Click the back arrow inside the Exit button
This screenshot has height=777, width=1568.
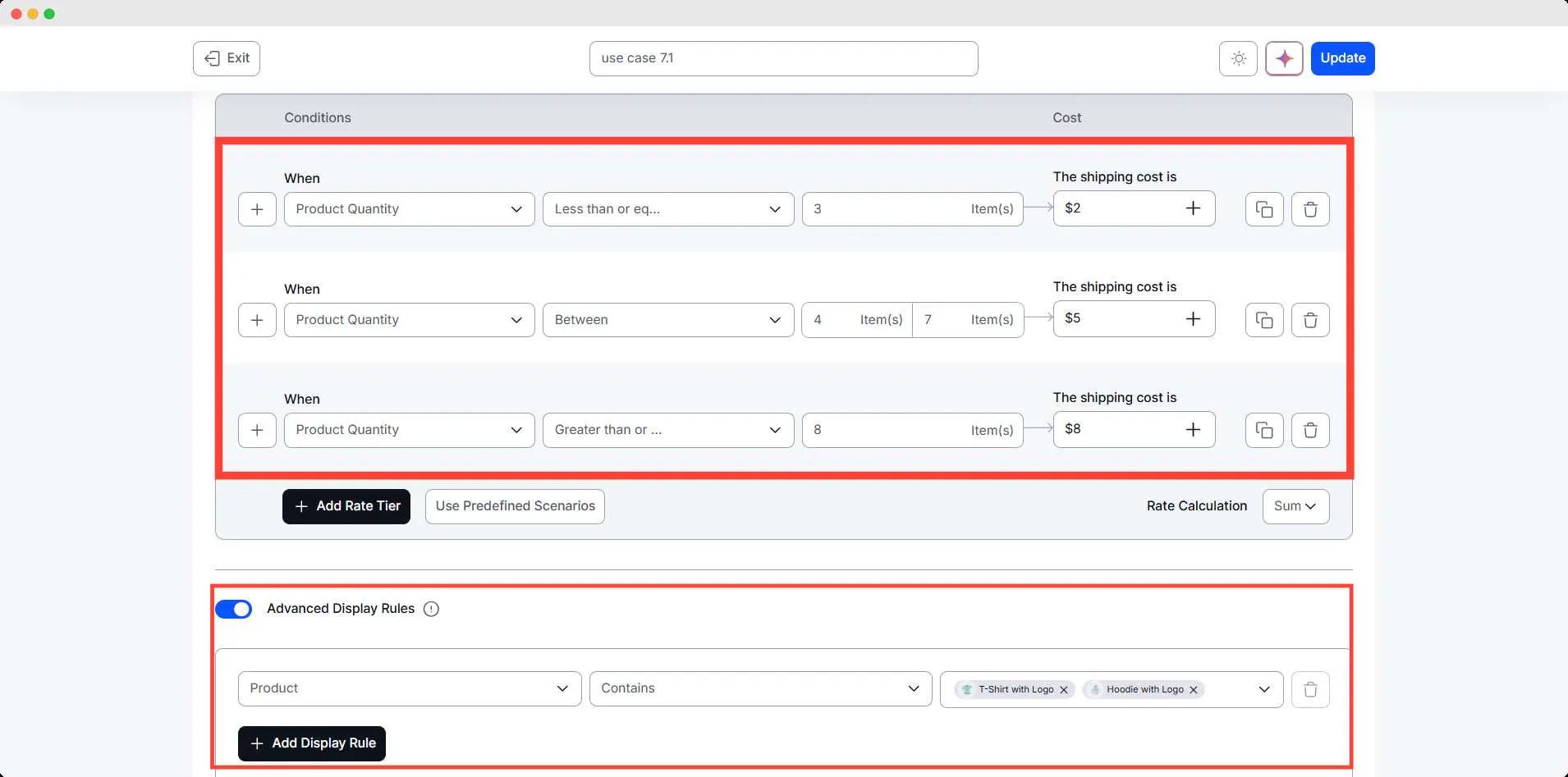point(213,58)
